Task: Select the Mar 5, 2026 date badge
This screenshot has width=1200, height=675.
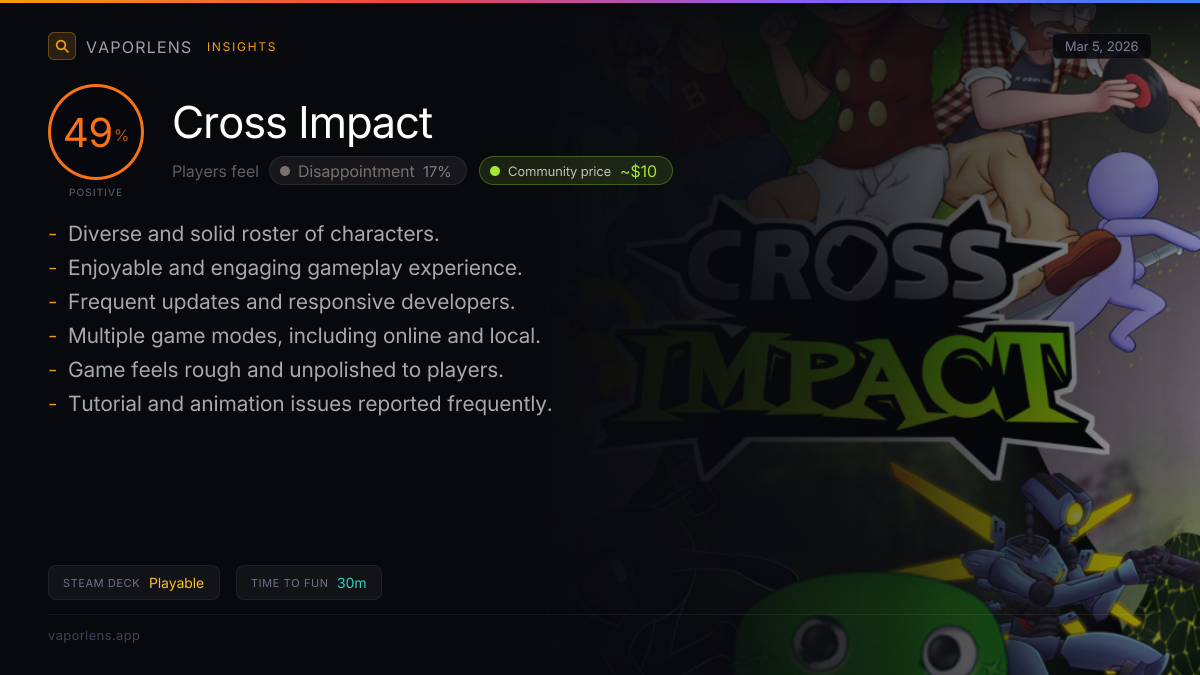Action: point(1101,47)
